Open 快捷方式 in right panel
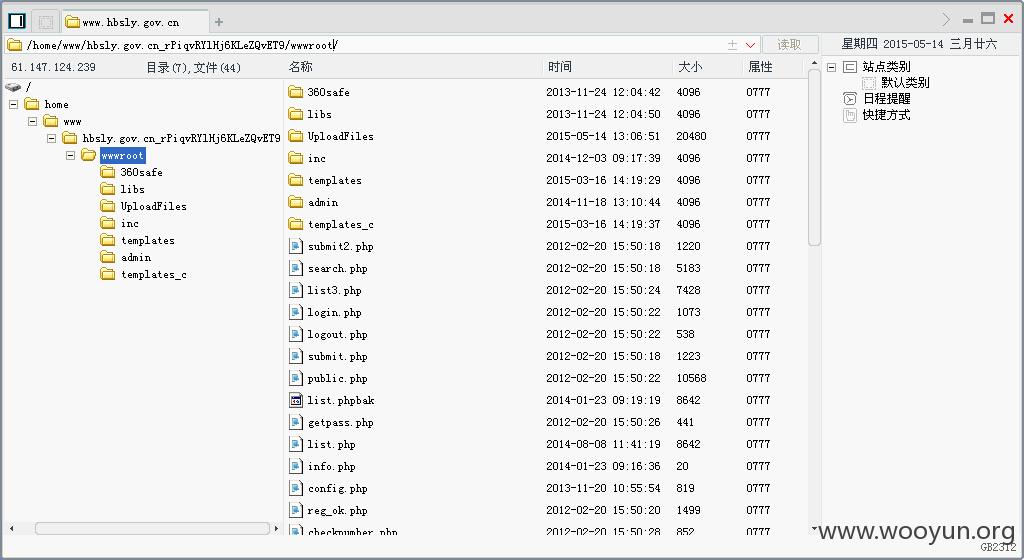This screenshot has width=1024, height=560. 886,115
